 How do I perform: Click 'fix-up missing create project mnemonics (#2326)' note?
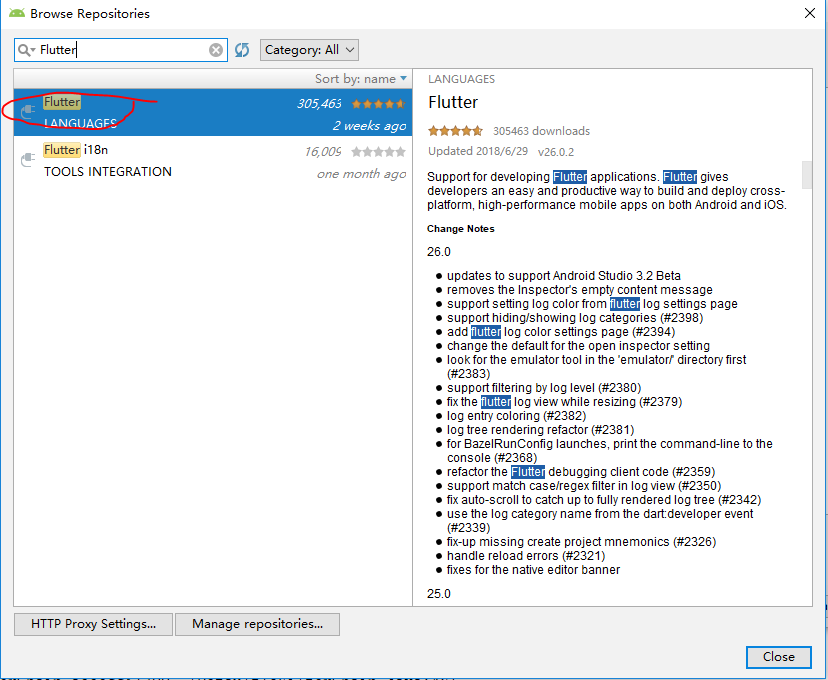[581, 542]
